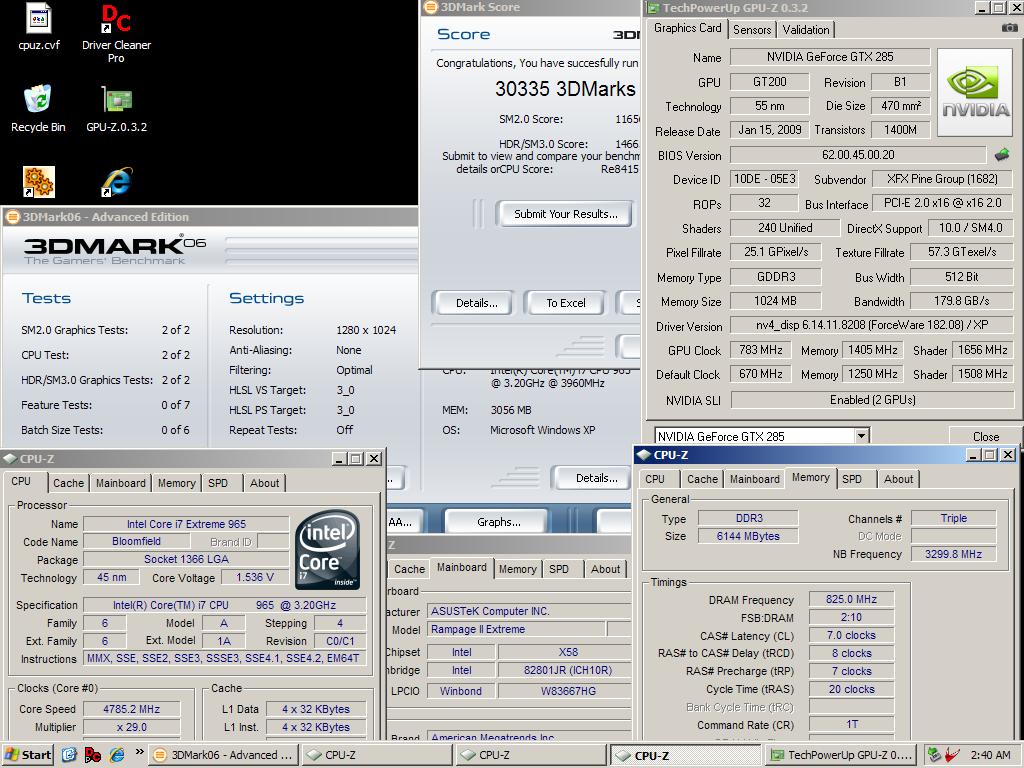Click Show Desktop quick launch icon
Image resolution: width=1024 pixels, height=768 pixels.
pos(69,755)
